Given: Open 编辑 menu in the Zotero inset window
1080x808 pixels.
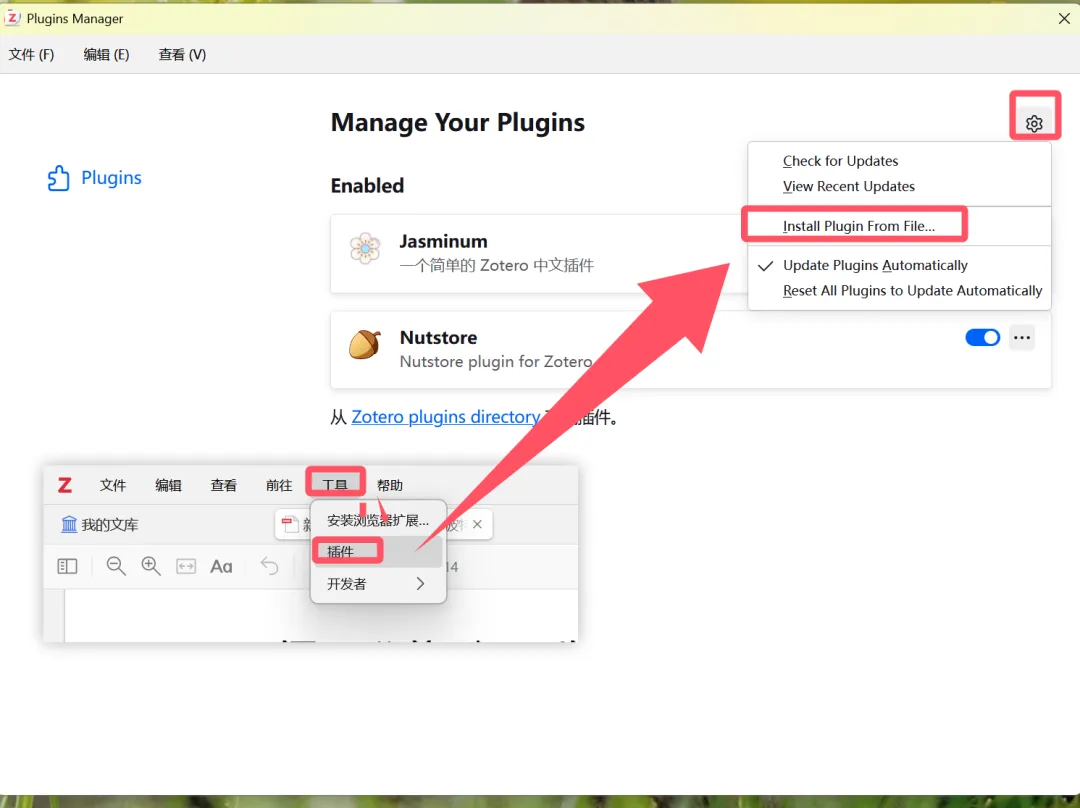Looking at the screenshot, I should 168,485.
